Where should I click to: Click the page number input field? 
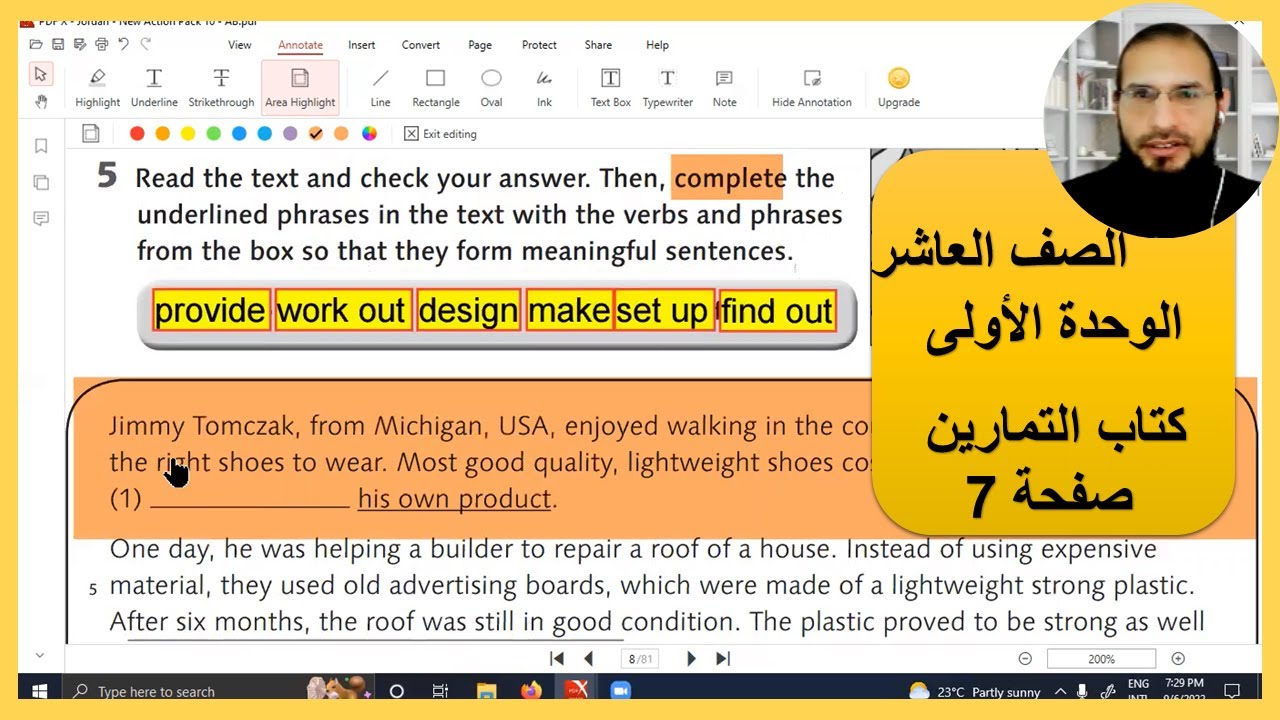point(640,659)
